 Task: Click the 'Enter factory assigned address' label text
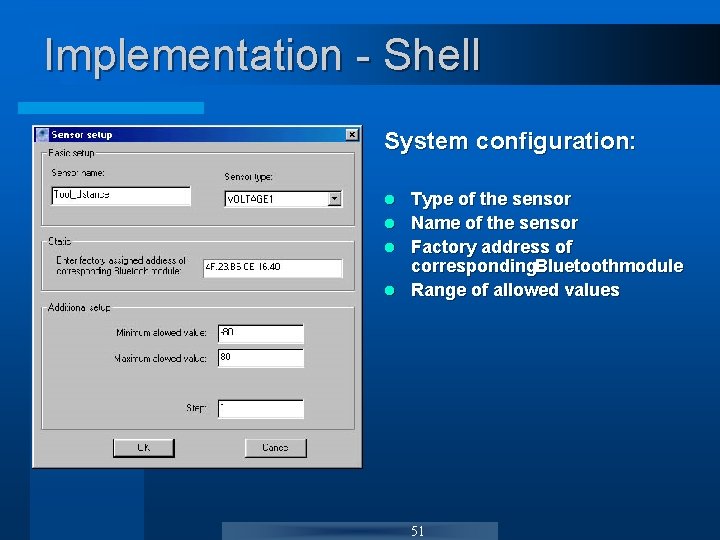coord(121,265)
